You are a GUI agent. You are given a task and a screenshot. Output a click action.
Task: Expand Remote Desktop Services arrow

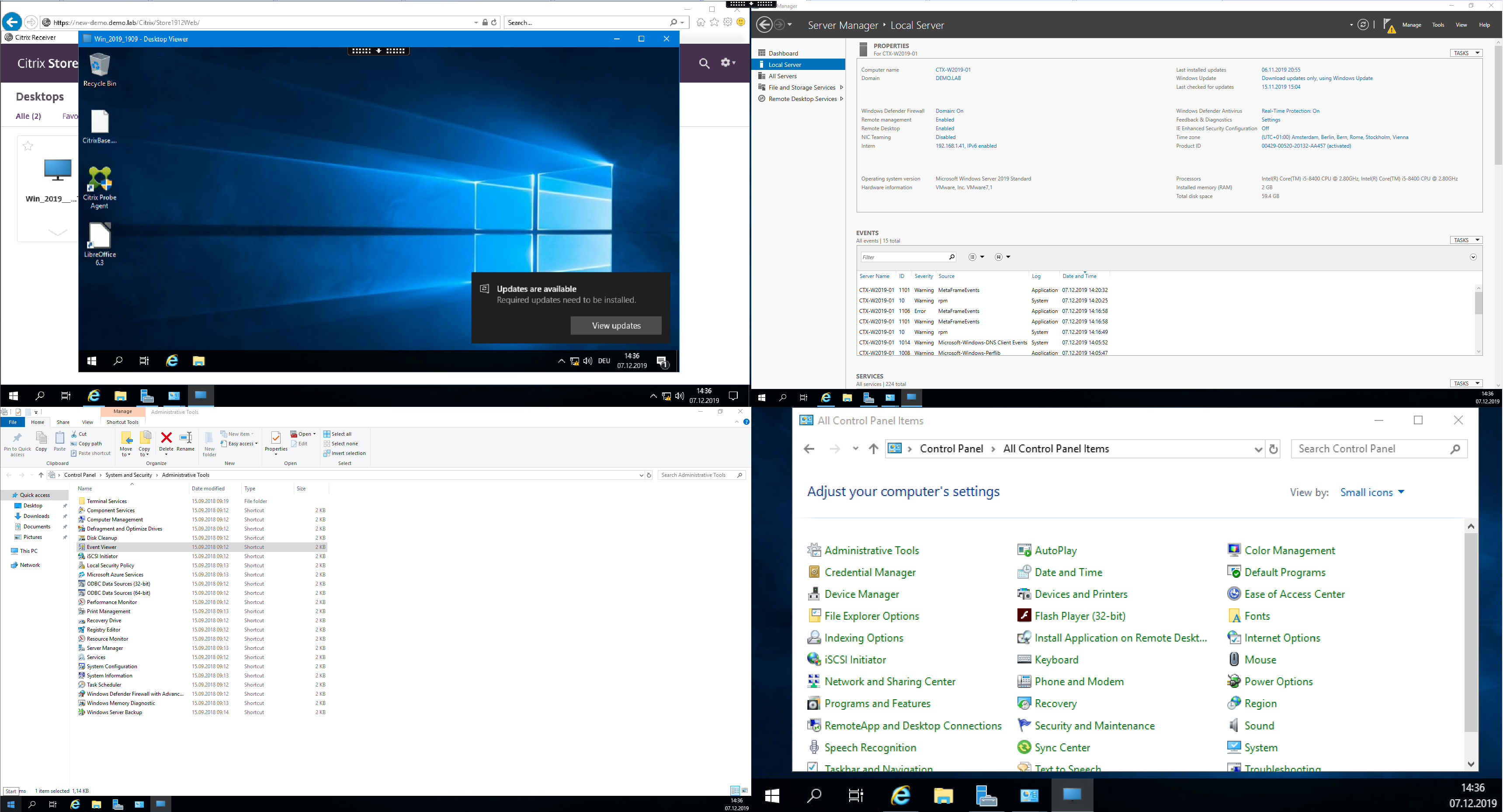coord(841,99)
